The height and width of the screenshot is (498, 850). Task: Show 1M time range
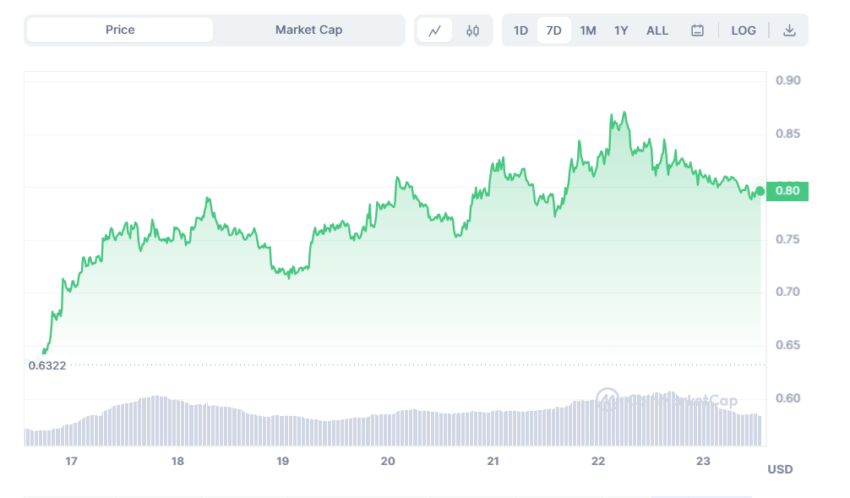(588, 31)
